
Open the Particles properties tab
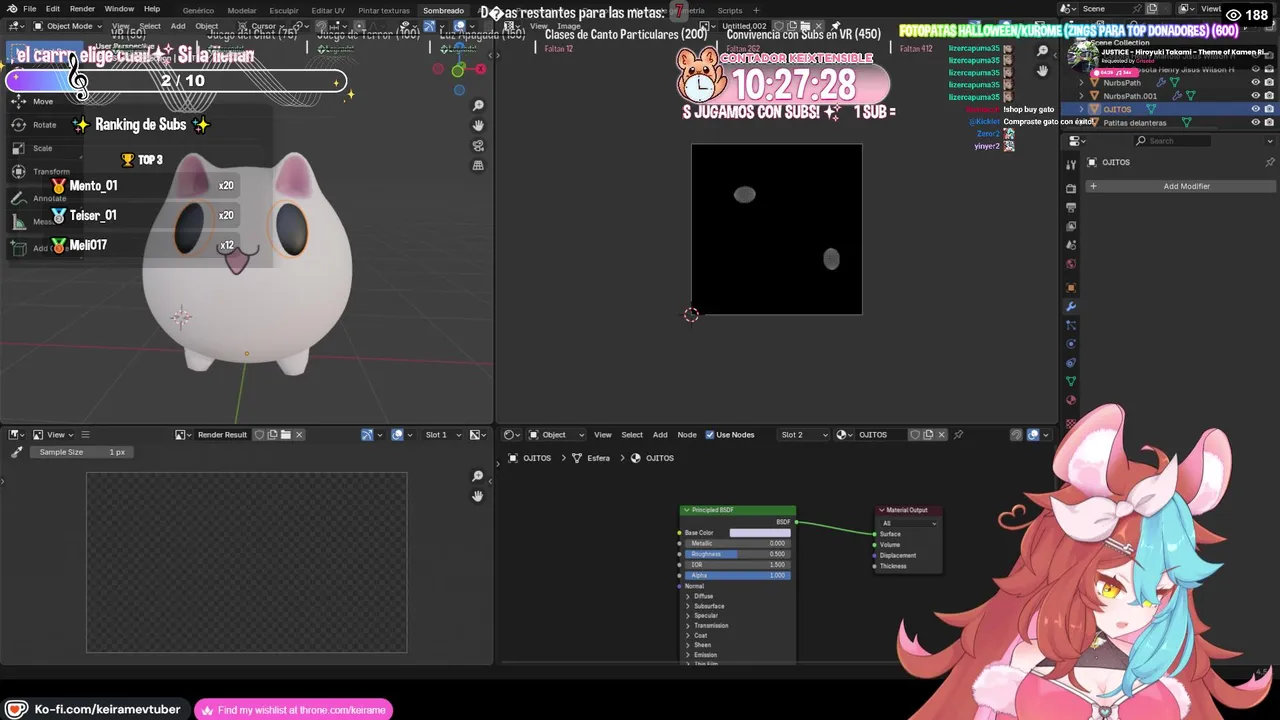point(1071,325)
